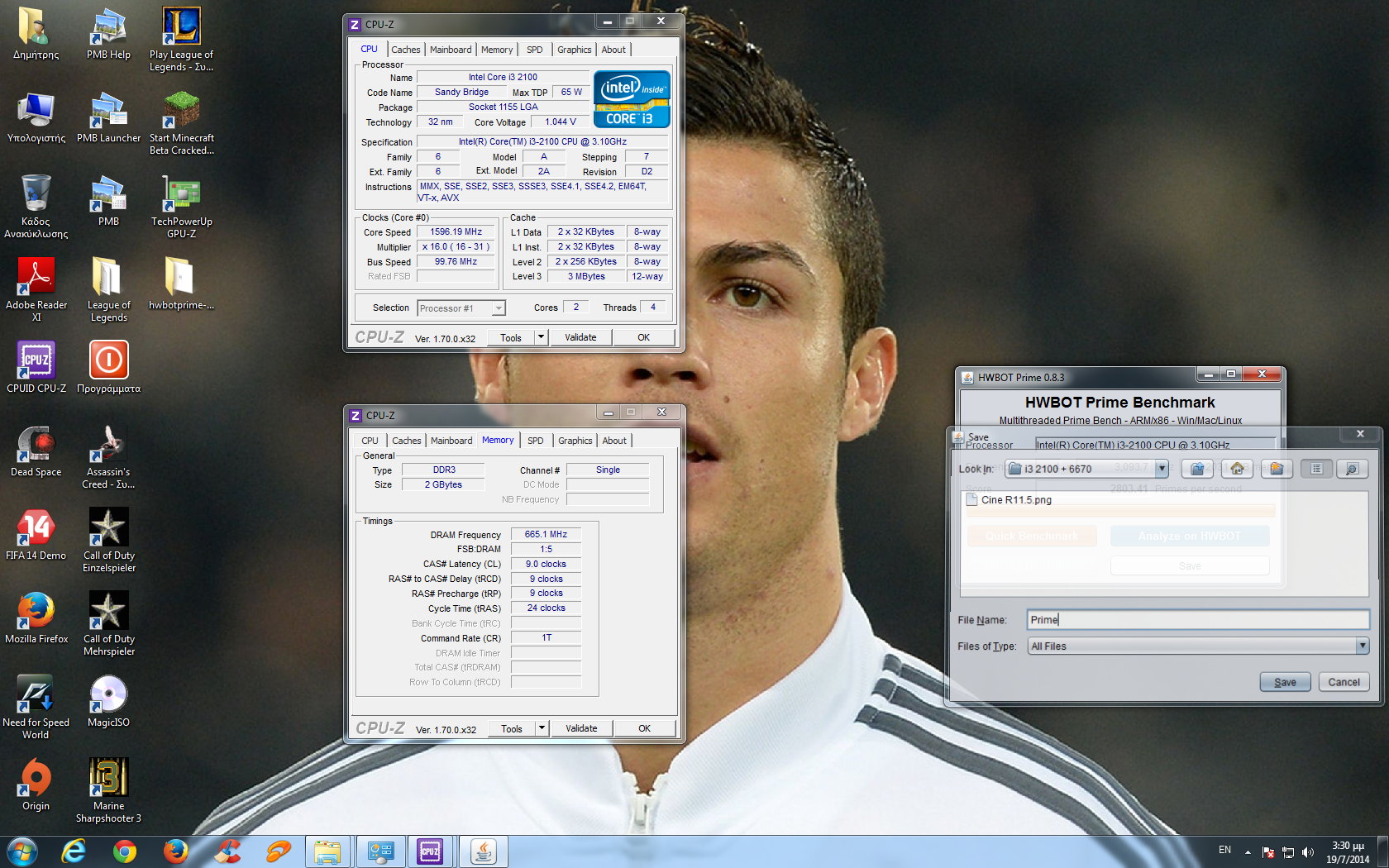Open Google Chrome from the taskbar

coord(125,851)
